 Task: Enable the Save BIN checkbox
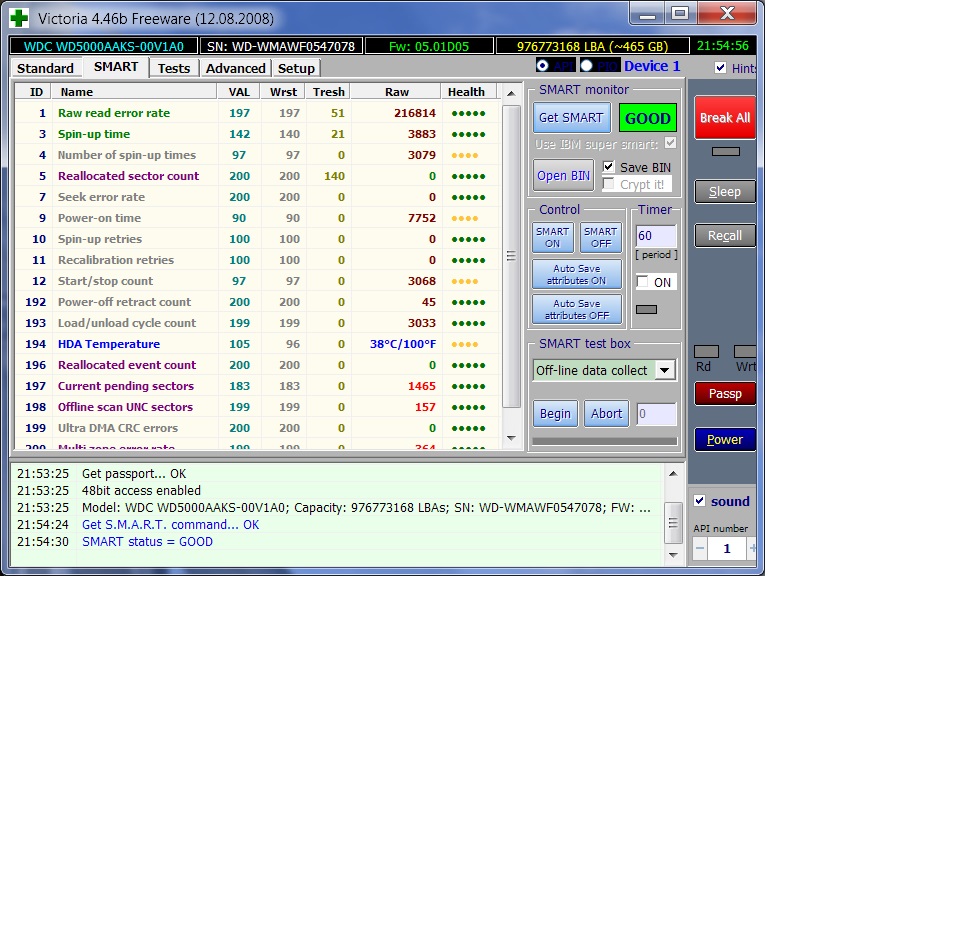[x=609, y=167]
